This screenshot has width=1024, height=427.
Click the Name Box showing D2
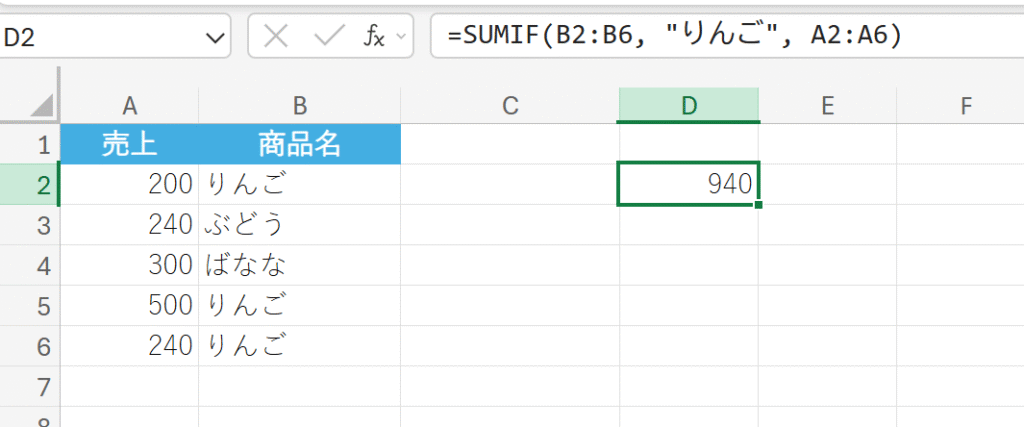click(100, 38)
